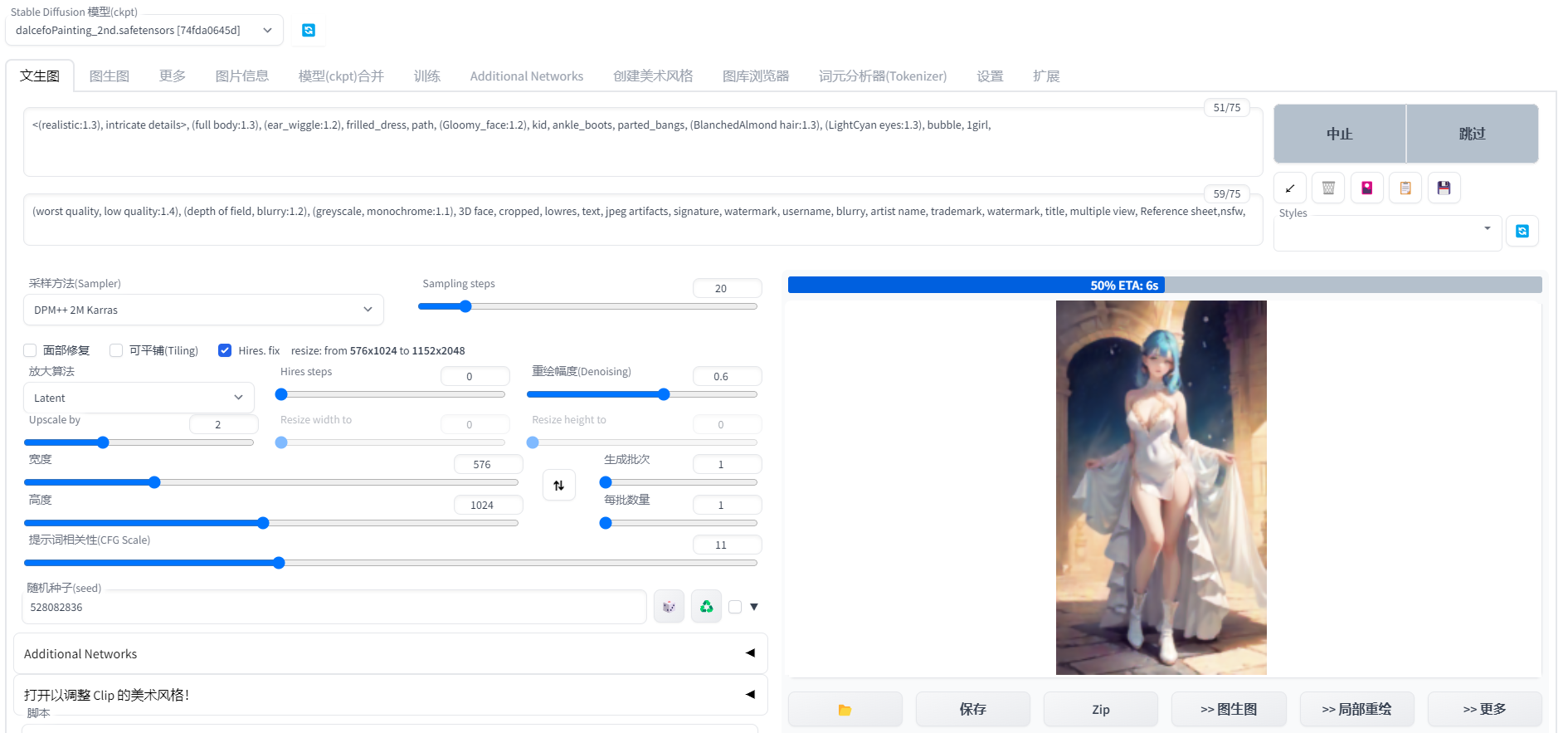Image resolution: width=1568 pixels, height=733 pixels.
Task: Save prompt as style with floppy icon
Action: pos(1444,188)
